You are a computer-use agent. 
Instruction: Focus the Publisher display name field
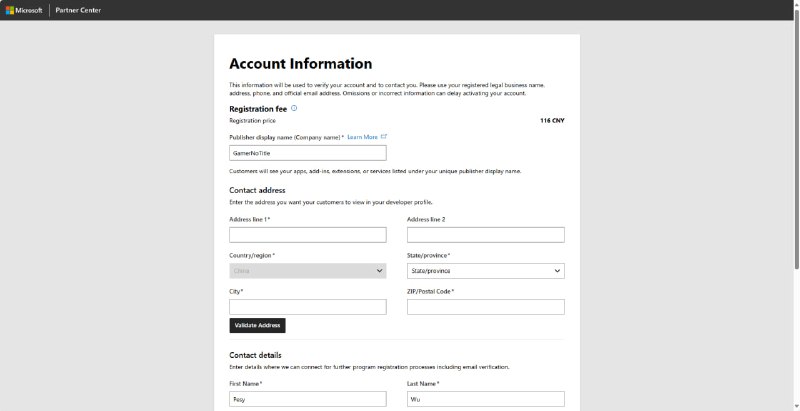click(x=307, y=153)
